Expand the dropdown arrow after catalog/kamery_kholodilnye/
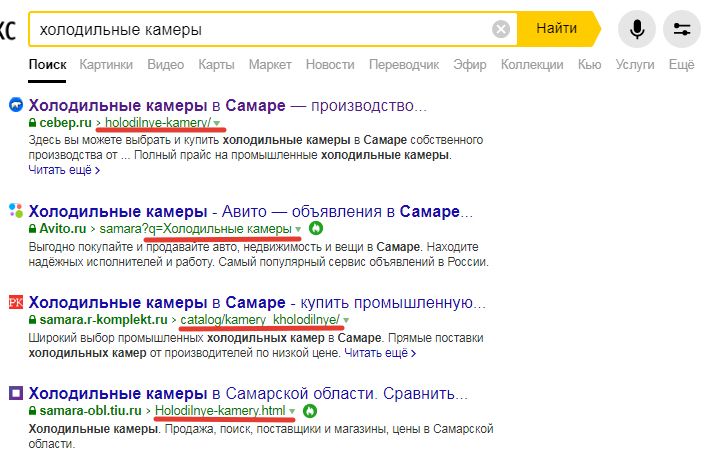Viewport: 708px width, 469px height. [346, 320]
